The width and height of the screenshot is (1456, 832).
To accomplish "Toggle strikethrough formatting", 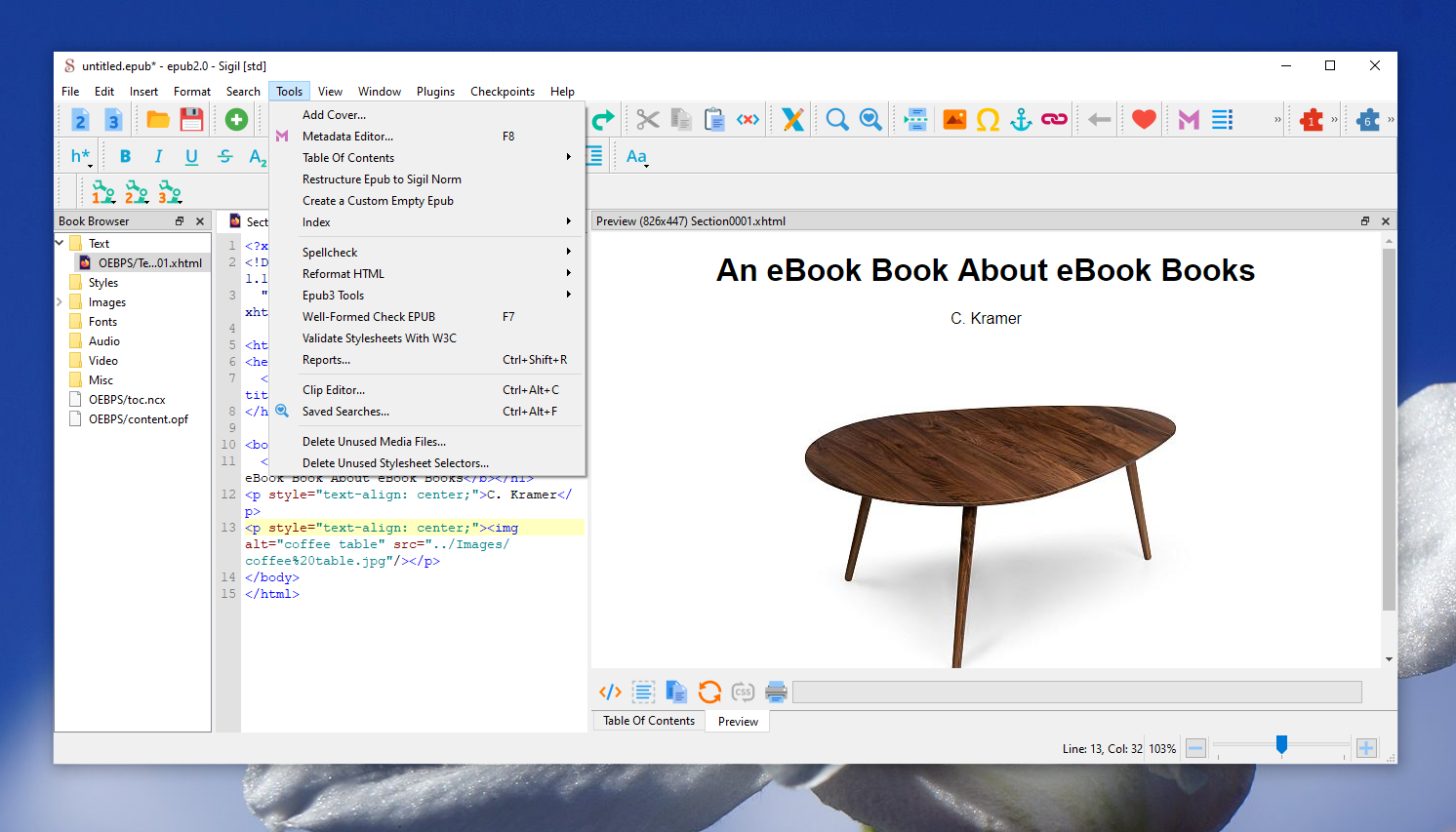I will (x=224, y=157).
